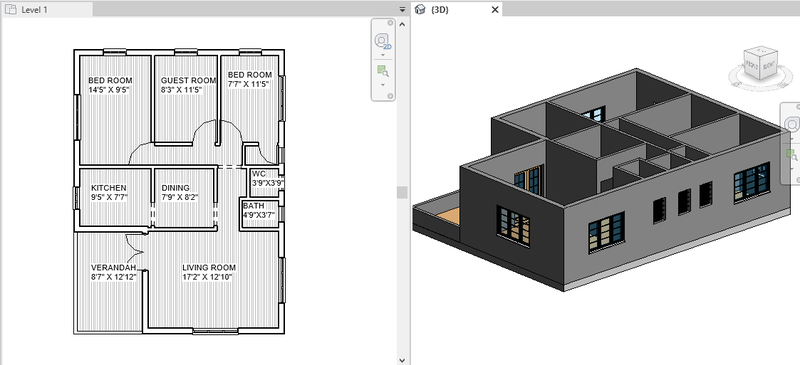The height and width of the screenshot is (365, 800).
Task: Select the KITCHEN 9'5" X 7'7" label
Action: tap(109, 192)
